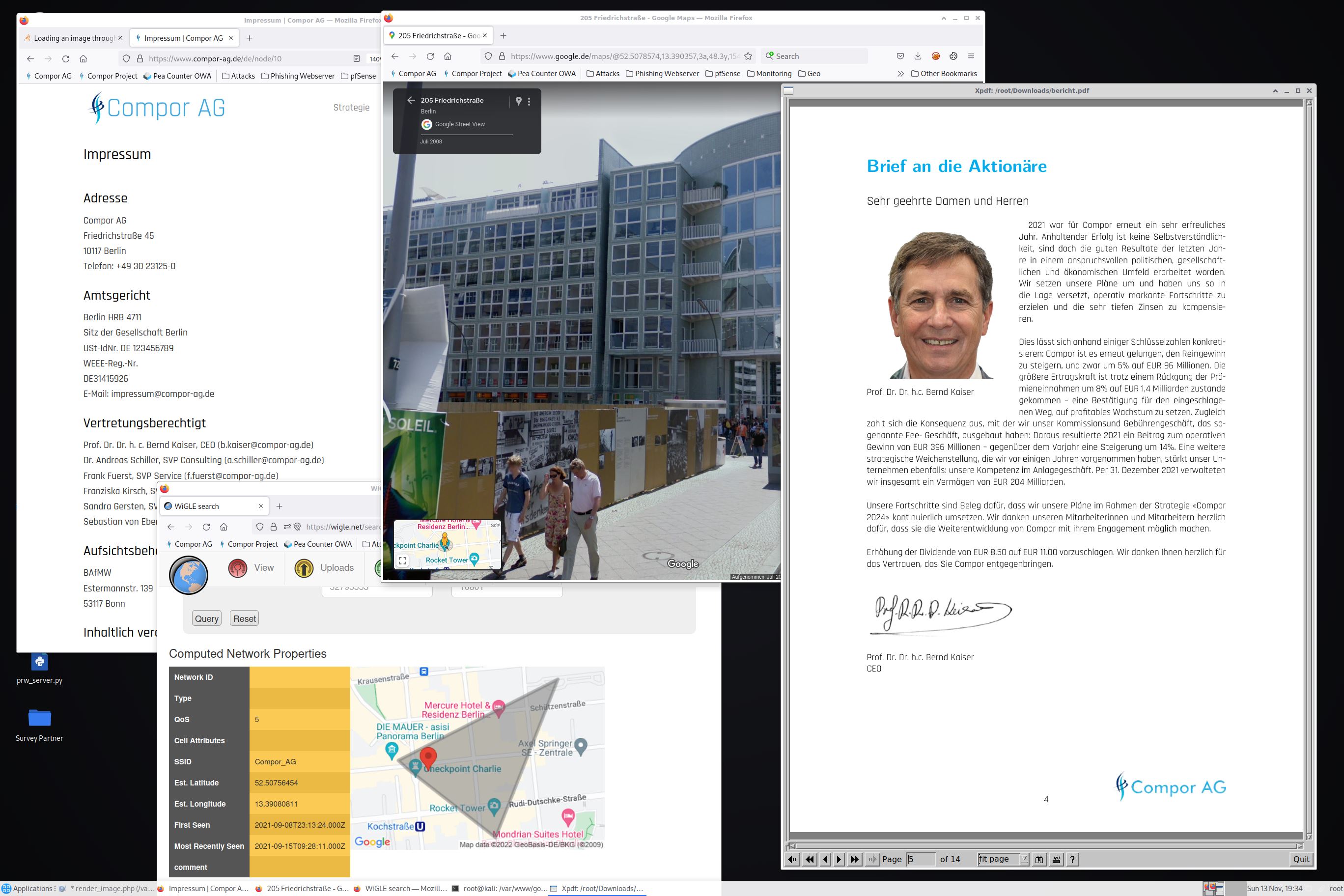Go back in Google Maps Firefox window
1344x896 pixels.
pos(395,56)
